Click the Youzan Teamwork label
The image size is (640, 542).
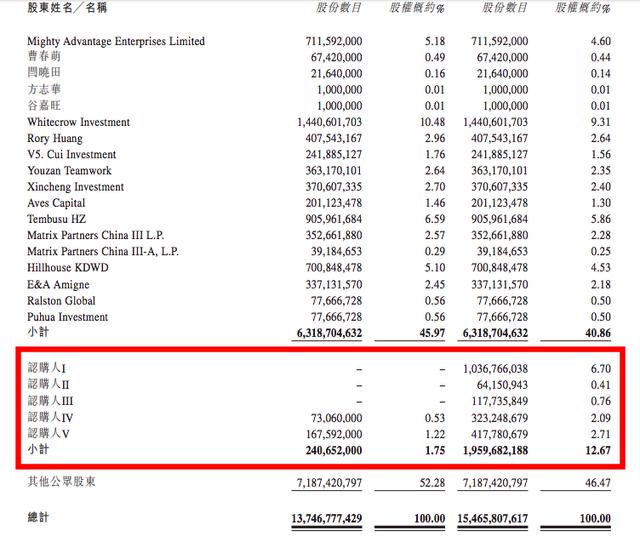[x=69, y=171]
